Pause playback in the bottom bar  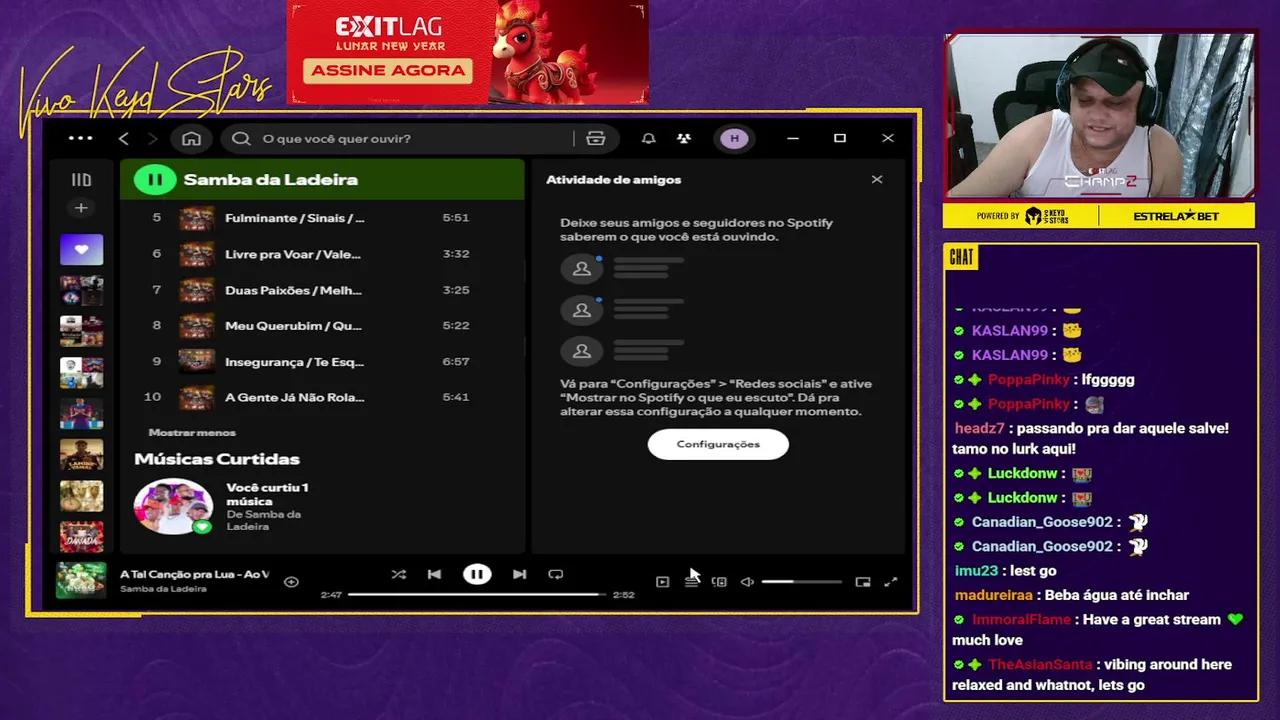click(477, 574)
